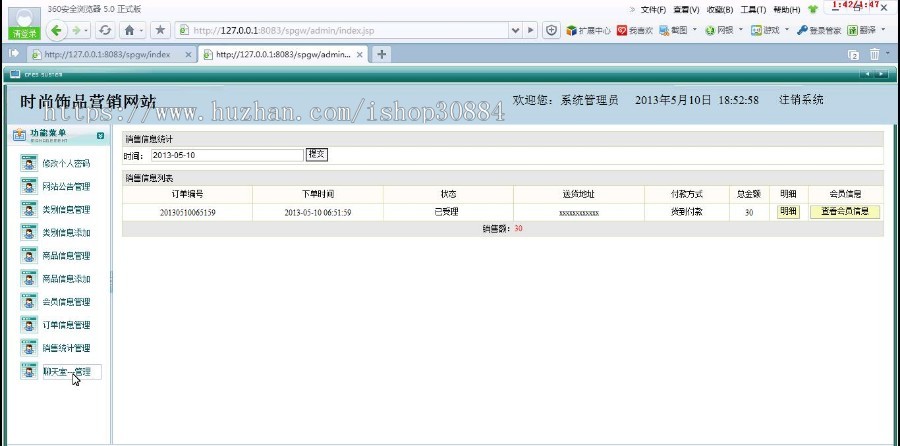
Task: Click the 翻译 translate tool
Action: [x=862, y=30]
